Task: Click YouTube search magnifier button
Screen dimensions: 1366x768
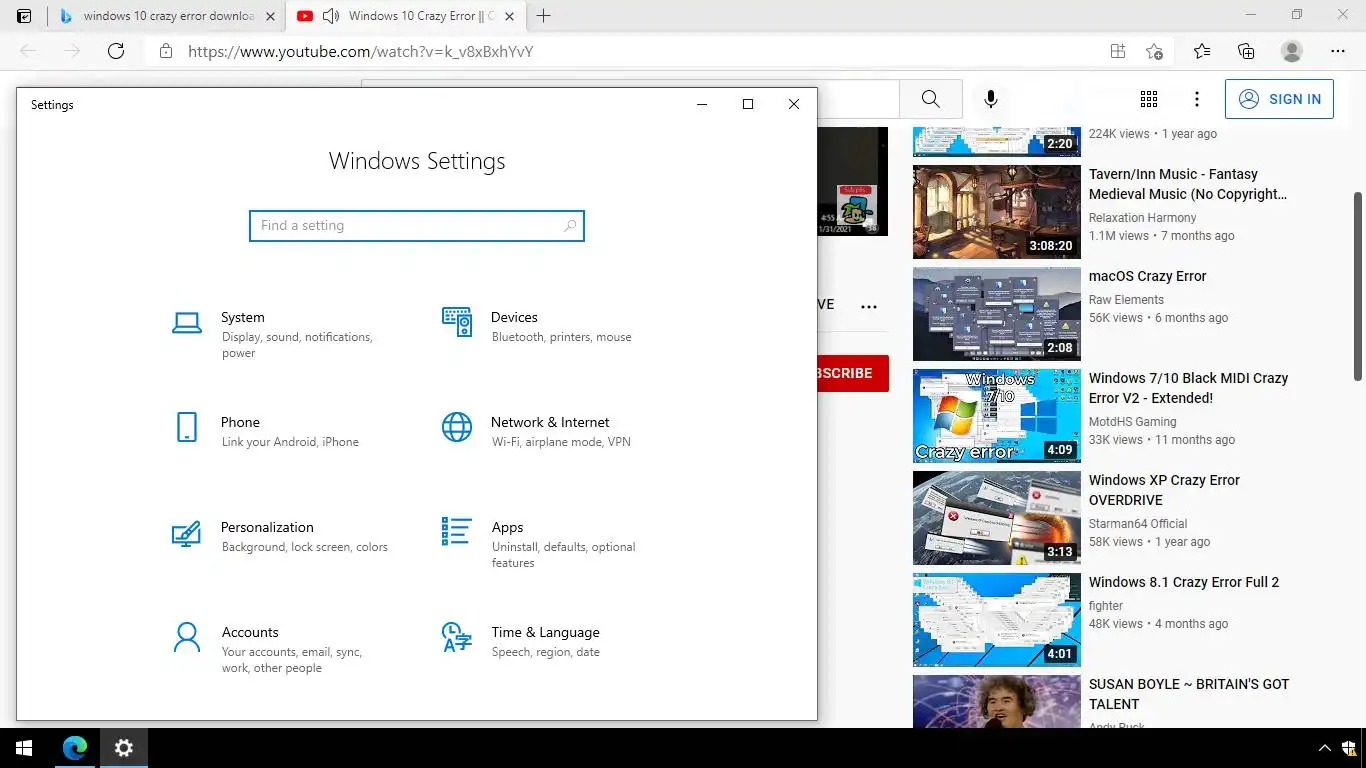Action: click(931, 99)
